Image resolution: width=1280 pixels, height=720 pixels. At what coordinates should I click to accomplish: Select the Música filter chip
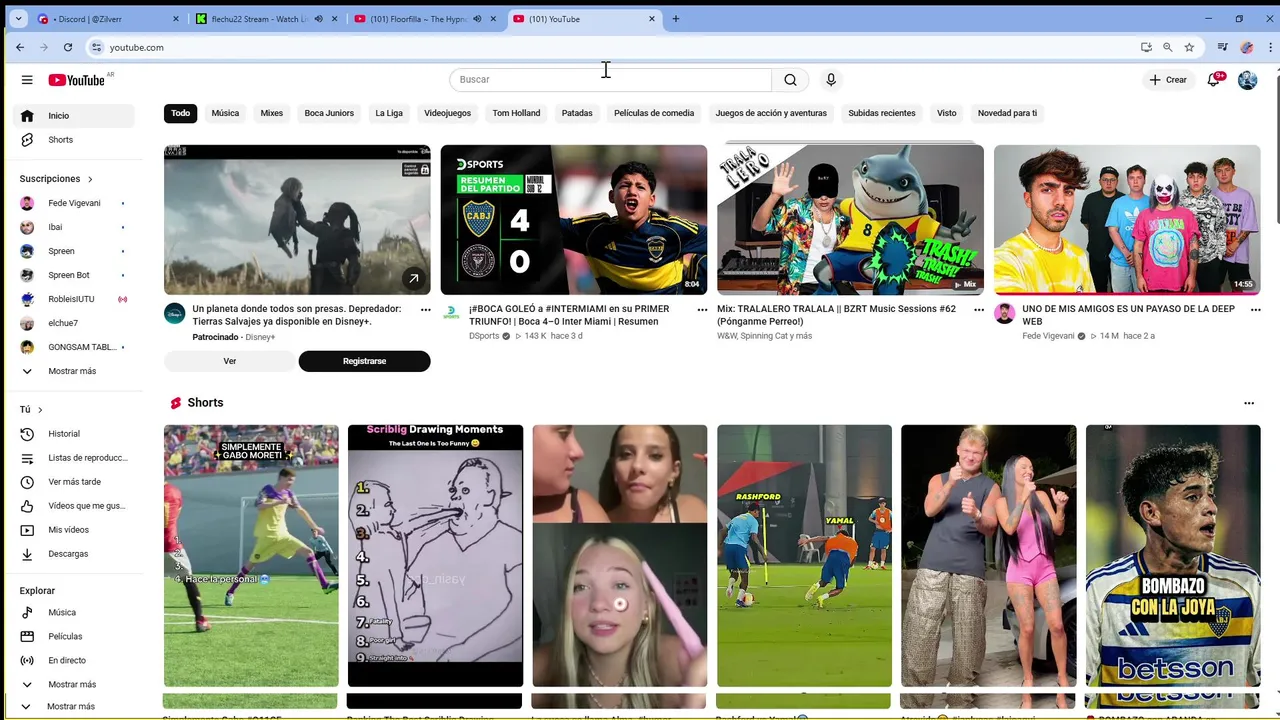(225, 113)
